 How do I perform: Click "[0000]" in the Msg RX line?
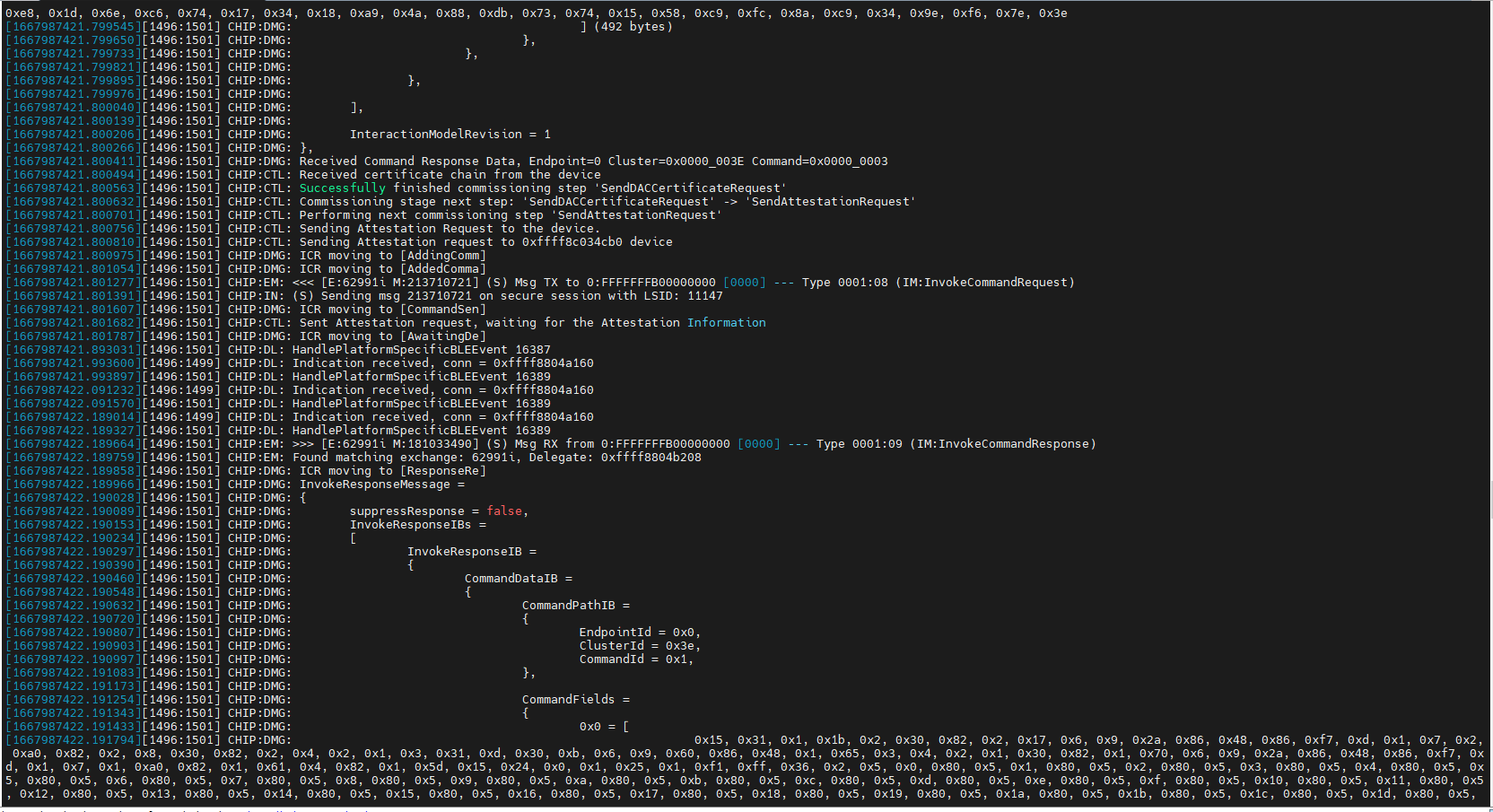tap(759, 444)
